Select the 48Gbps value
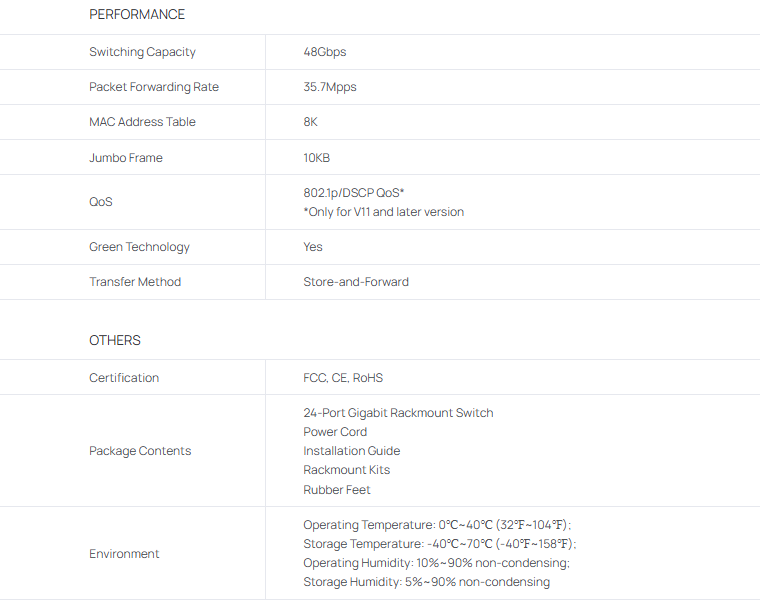This screenshot has width=761, height=608. pyautogui.click(x=324, y=52)
